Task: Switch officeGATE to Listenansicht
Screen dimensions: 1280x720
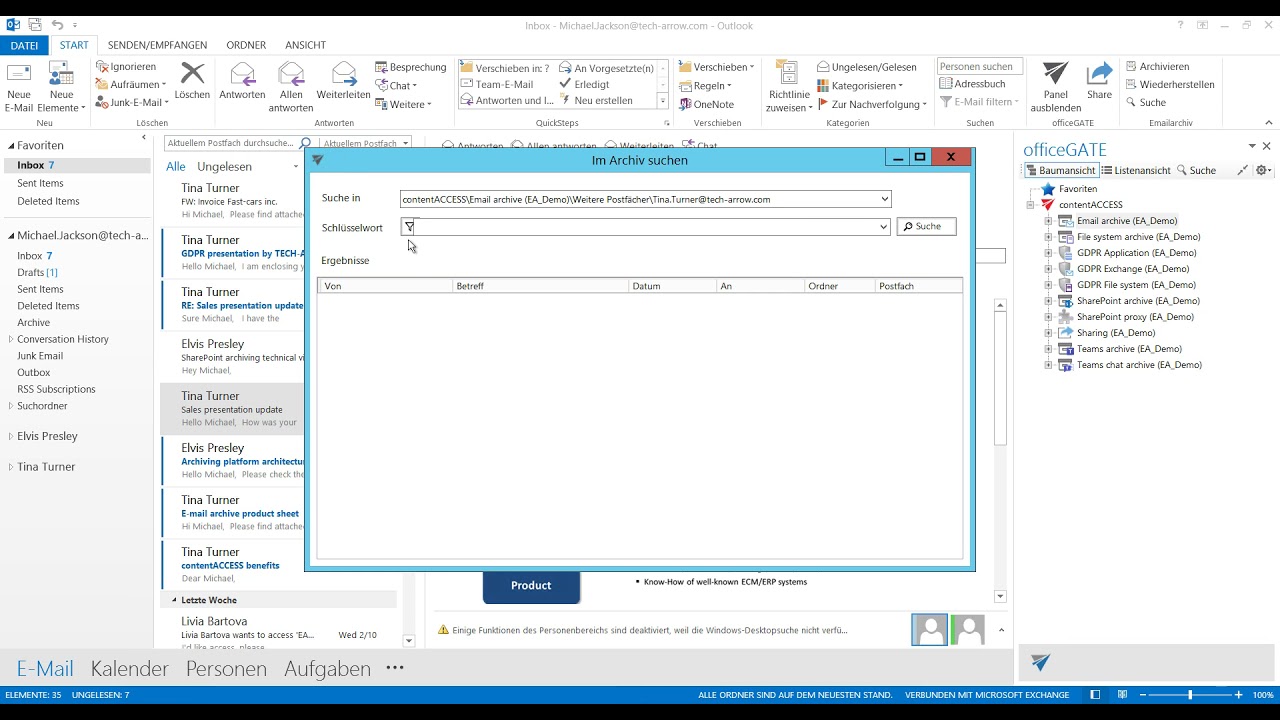Action: (1136, 171)
